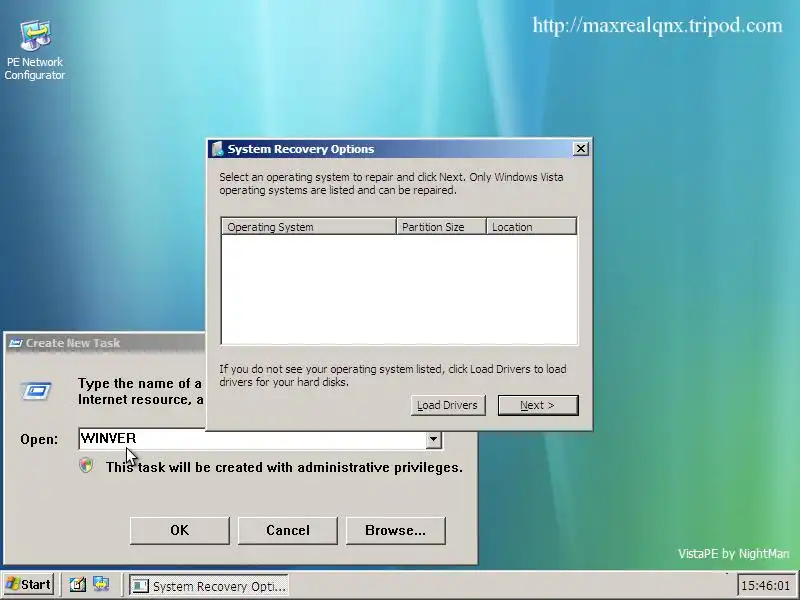Click the Create New Task title bar
The width and height of the screenshot is (800, 600).
click(x=106, y=343)
